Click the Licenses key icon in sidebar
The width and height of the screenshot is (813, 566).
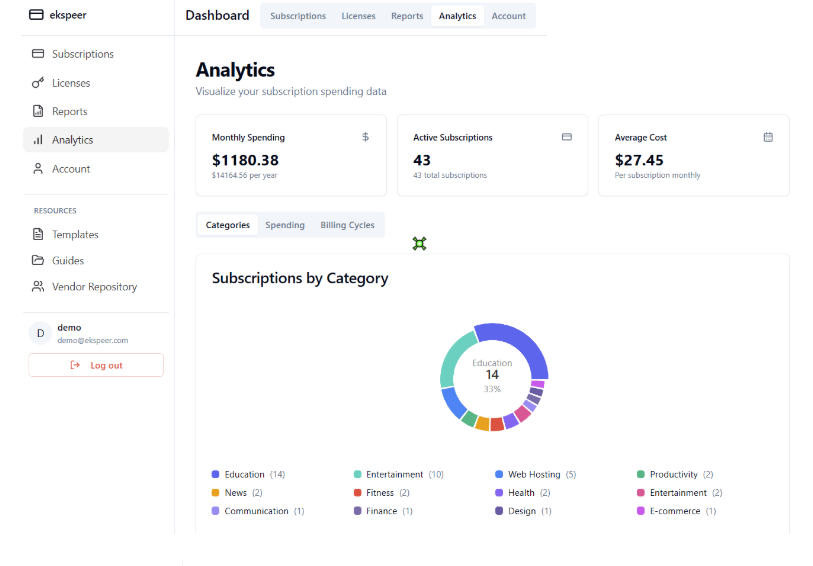pos(38,83)
